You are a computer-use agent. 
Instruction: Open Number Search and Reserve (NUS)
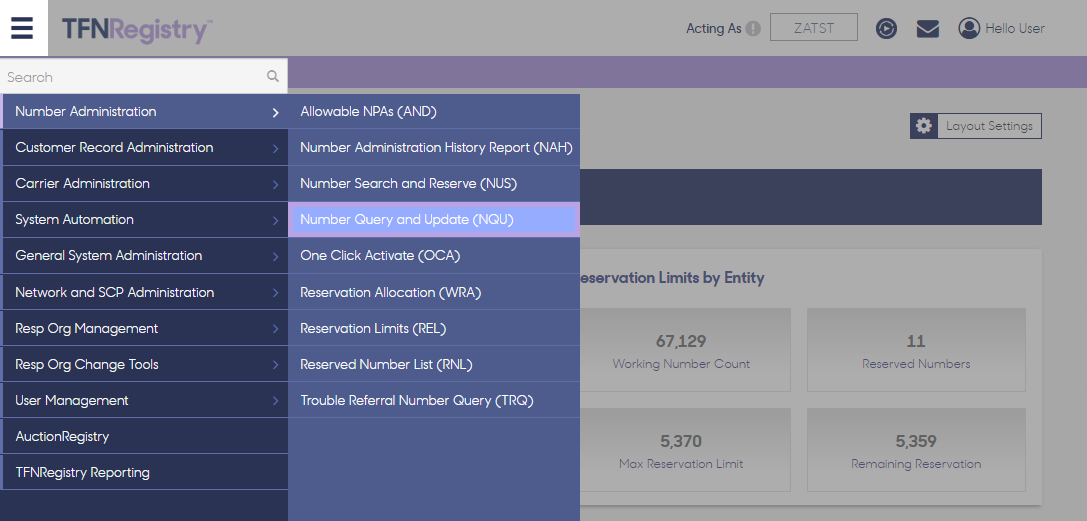point(434,184)
